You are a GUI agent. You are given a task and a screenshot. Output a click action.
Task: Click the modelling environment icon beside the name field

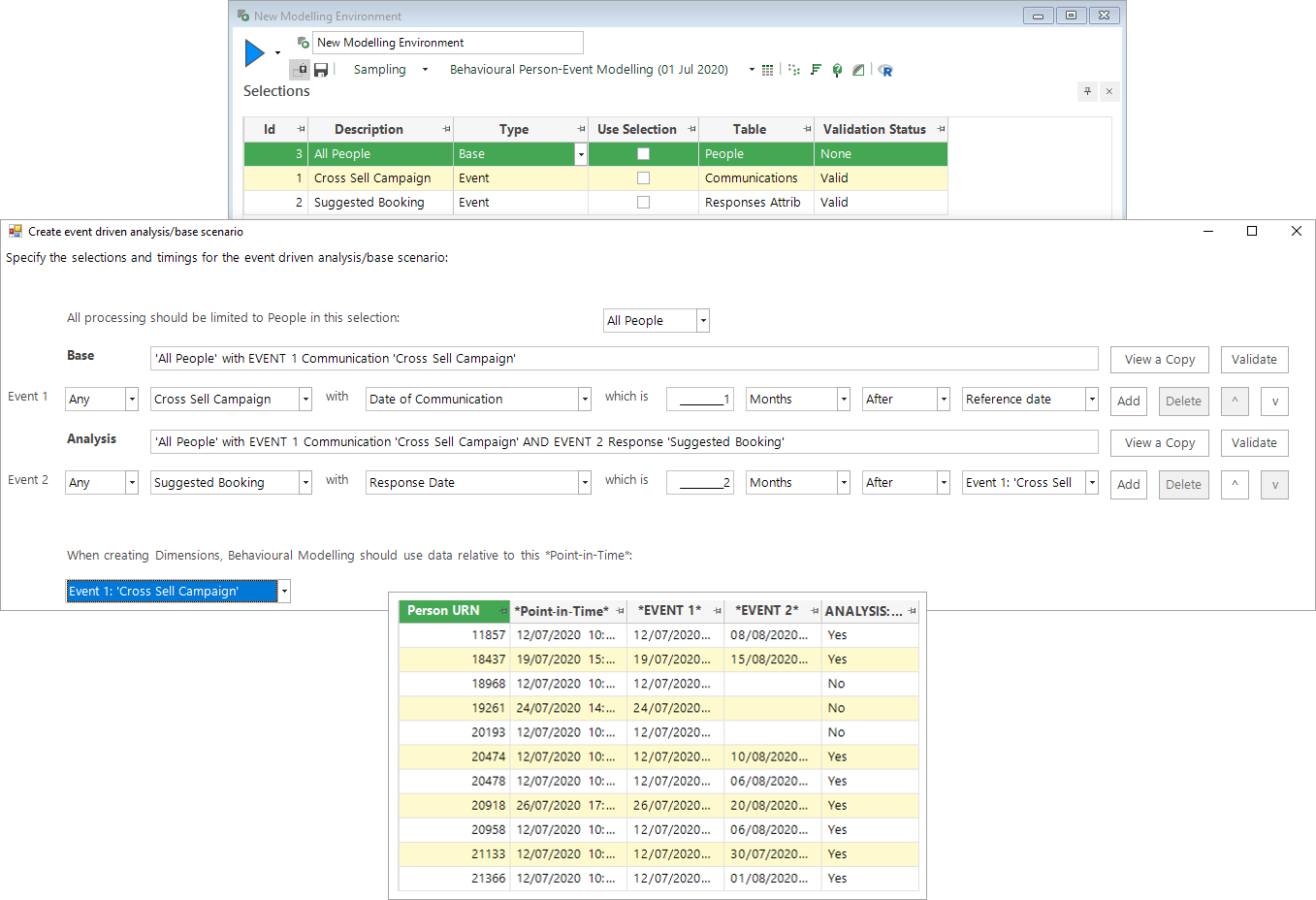303,43
